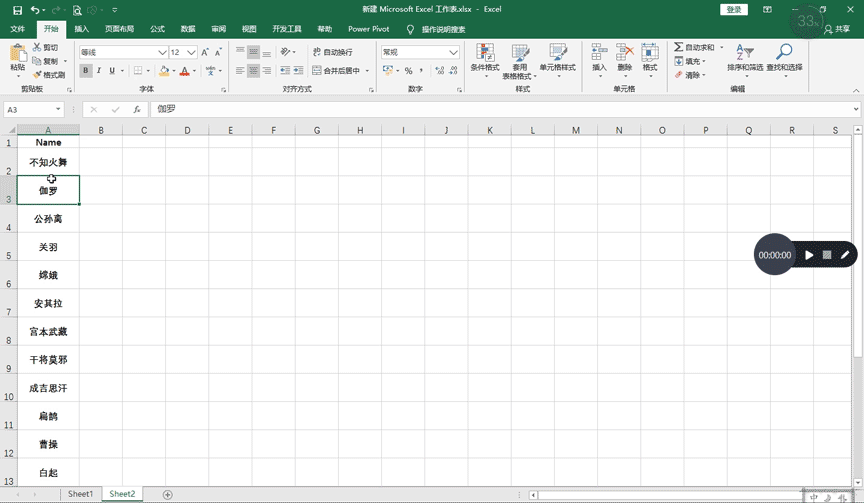Toggle Wrap Text (自动换行)
This screenshot has width=864, height=503.
coord(331,52)
